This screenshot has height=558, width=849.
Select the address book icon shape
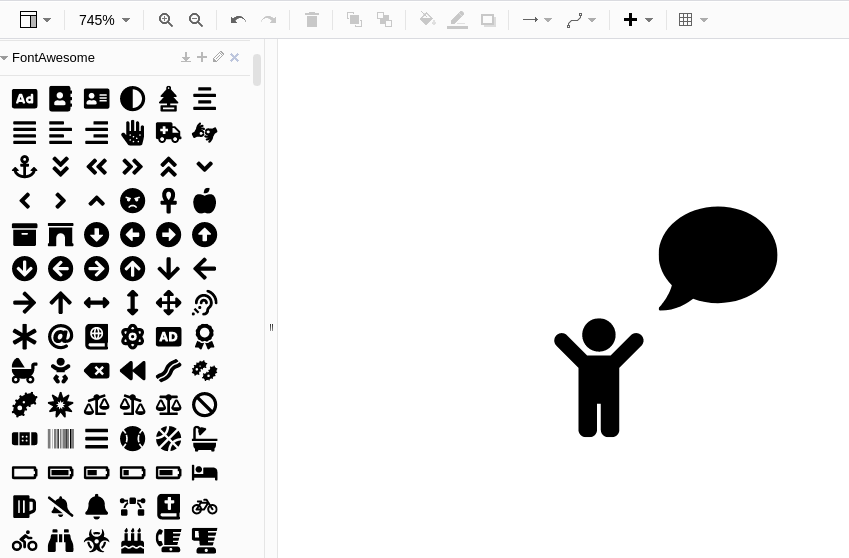[61, 99]
